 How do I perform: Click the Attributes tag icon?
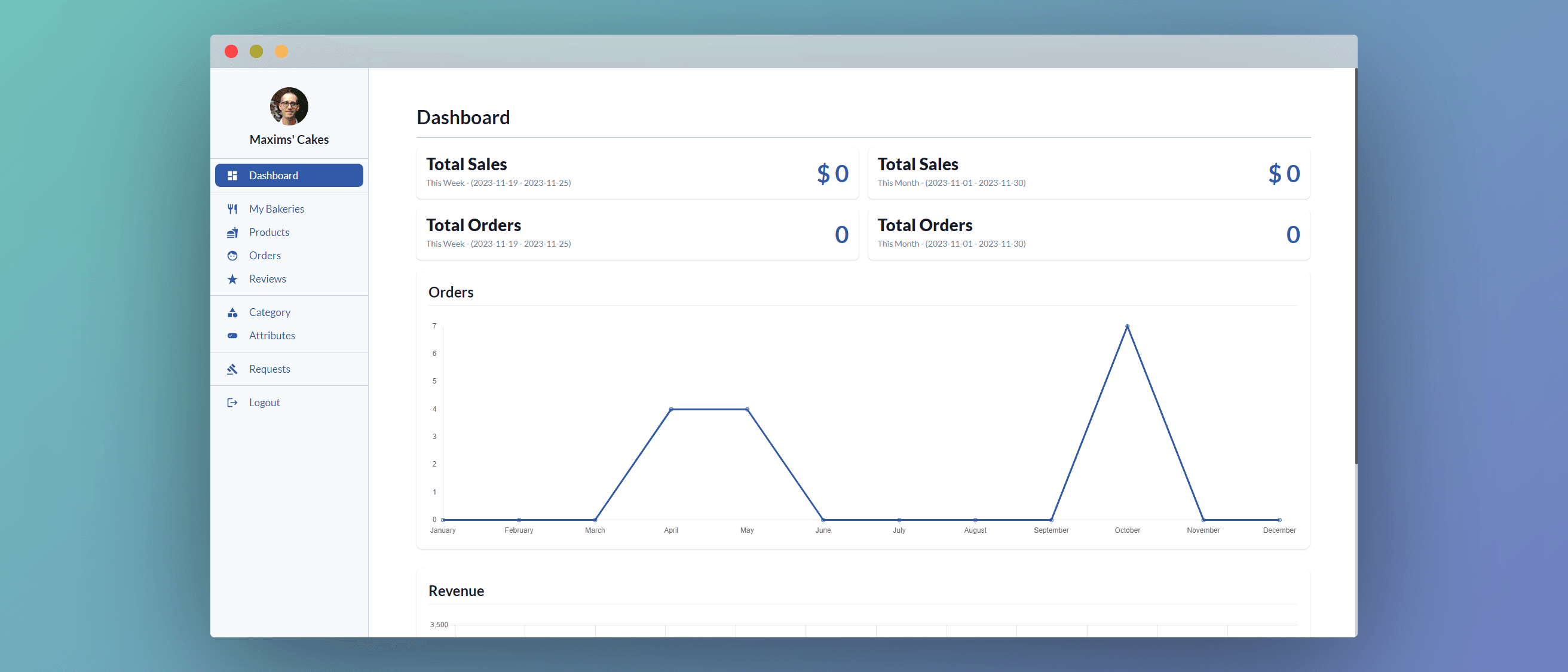232,335
